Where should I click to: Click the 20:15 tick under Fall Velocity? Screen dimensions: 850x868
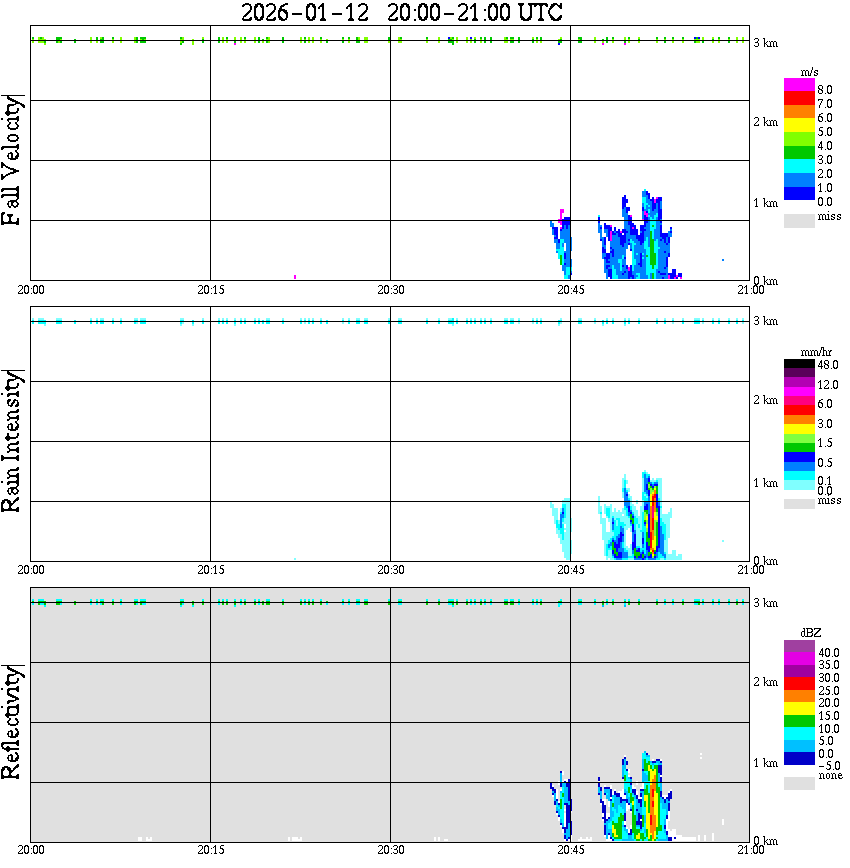click(x=211, y=290)
